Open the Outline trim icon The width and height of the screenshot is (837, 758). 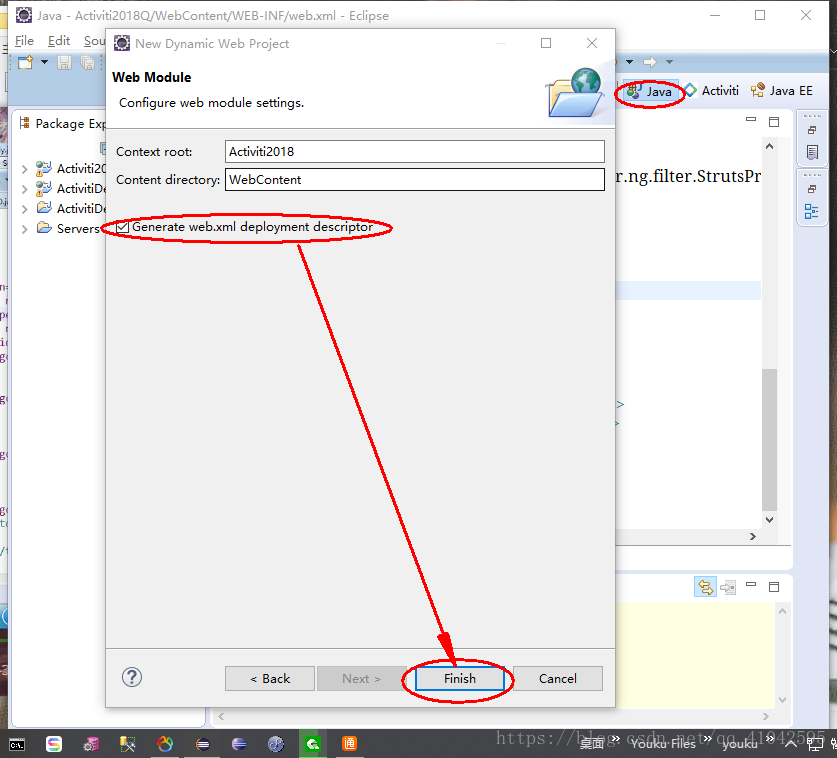811,211
